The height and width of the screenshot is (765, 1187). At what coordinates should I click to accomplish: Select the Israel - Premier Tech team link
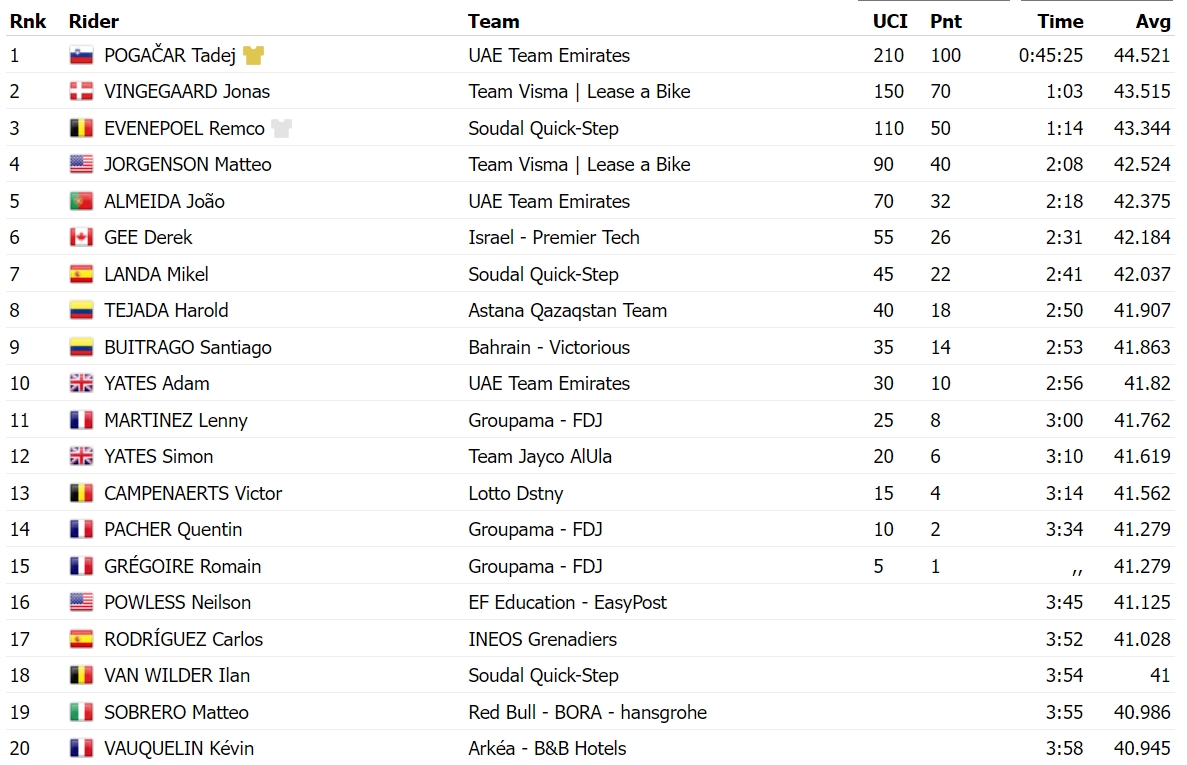pos(554,238)
